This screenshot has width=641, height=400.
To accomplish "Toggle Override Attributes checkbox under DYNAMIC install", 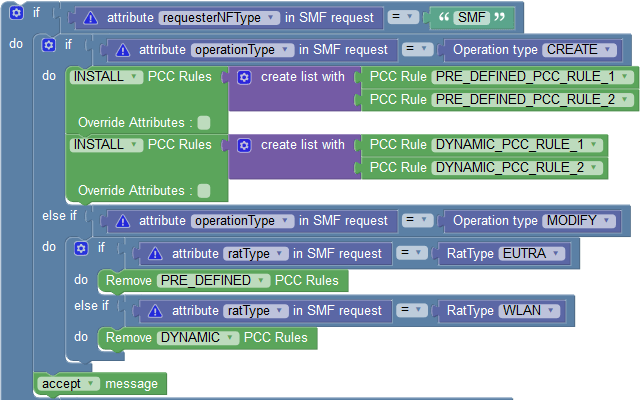I will [204, 190].
